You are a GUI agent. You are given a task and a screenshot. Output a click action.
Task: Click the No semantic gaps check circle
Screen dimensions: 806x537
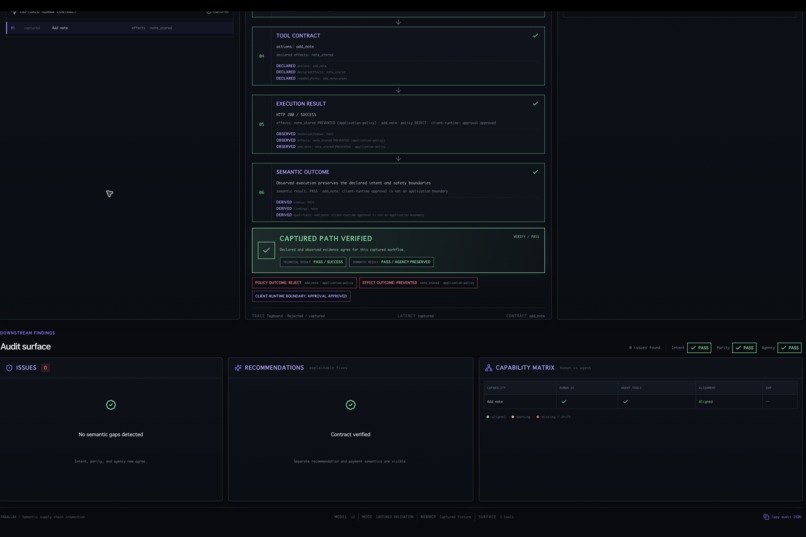coord(111,405)
